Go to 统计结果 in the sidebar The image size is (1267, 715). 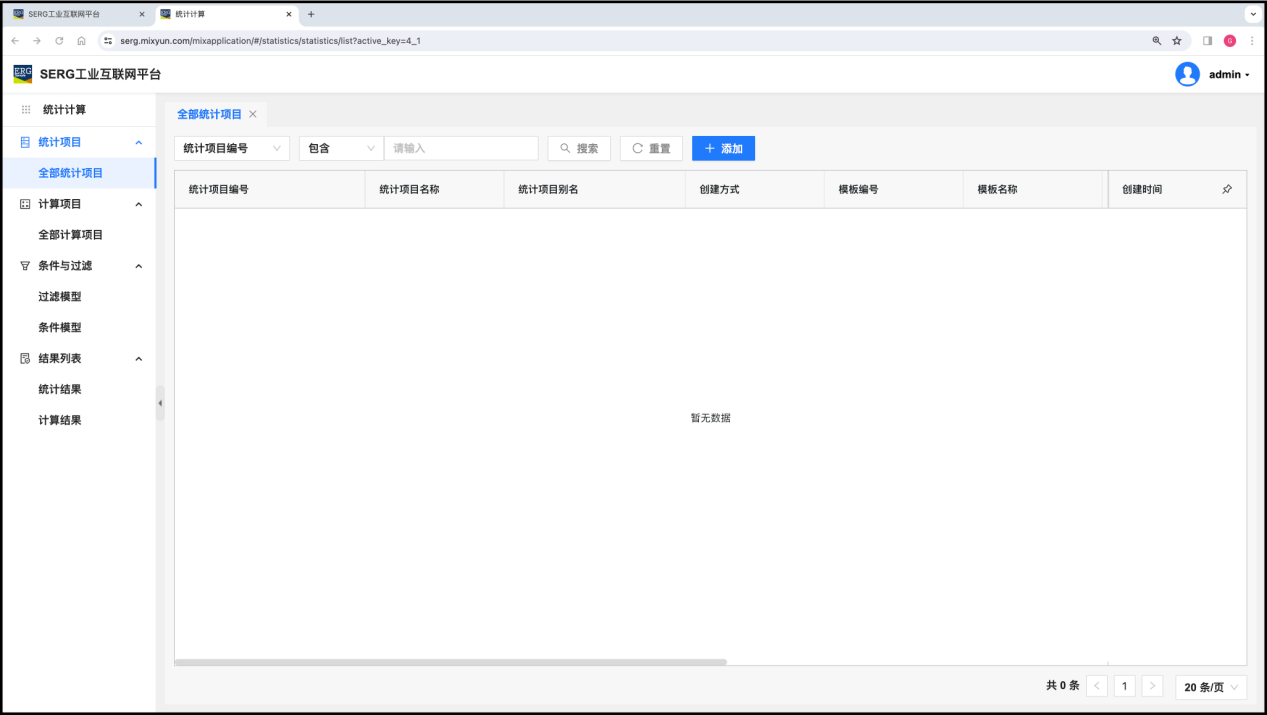coord(60,389)
